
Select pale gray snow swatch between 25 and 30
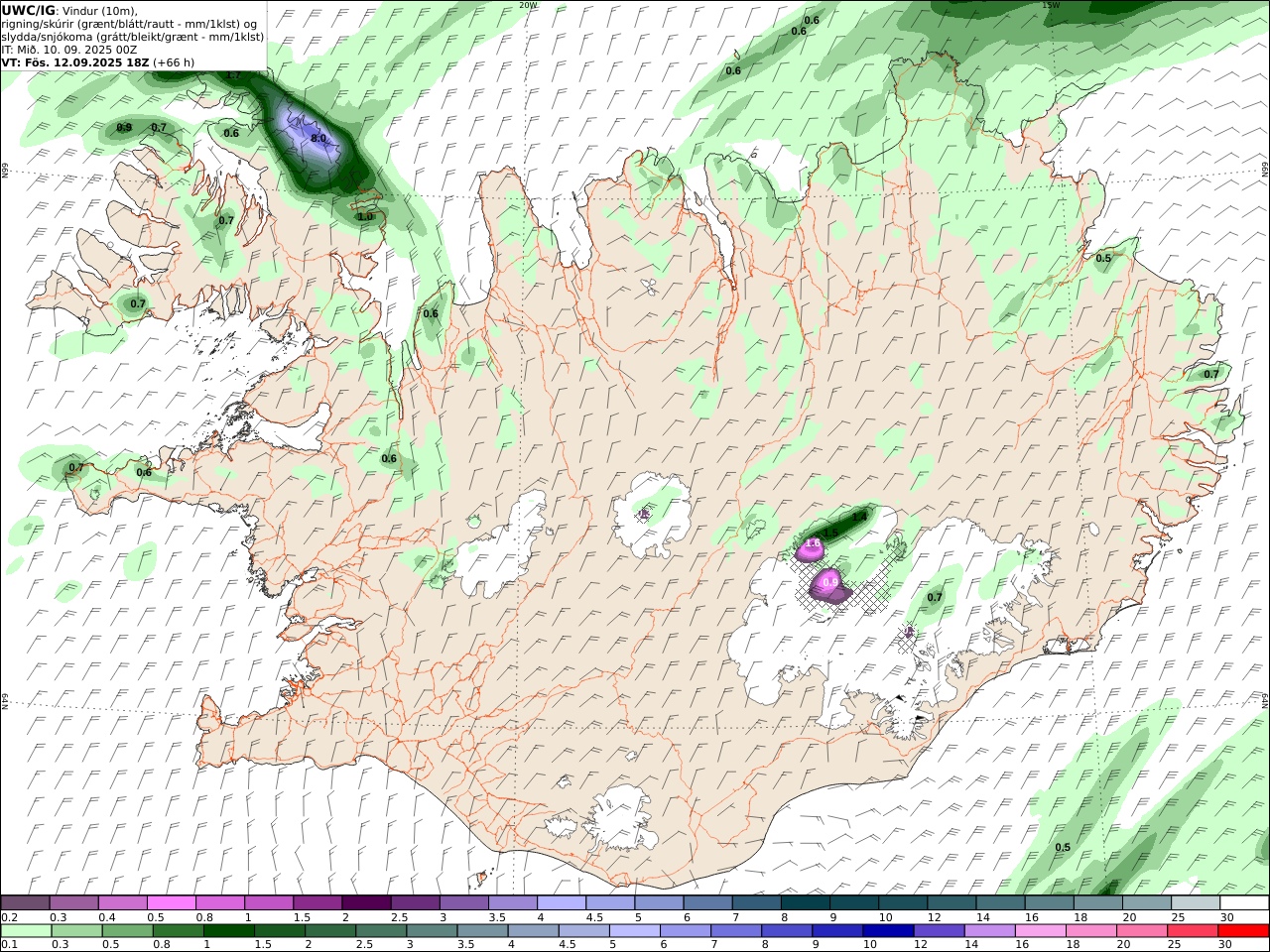point(1195,902)
